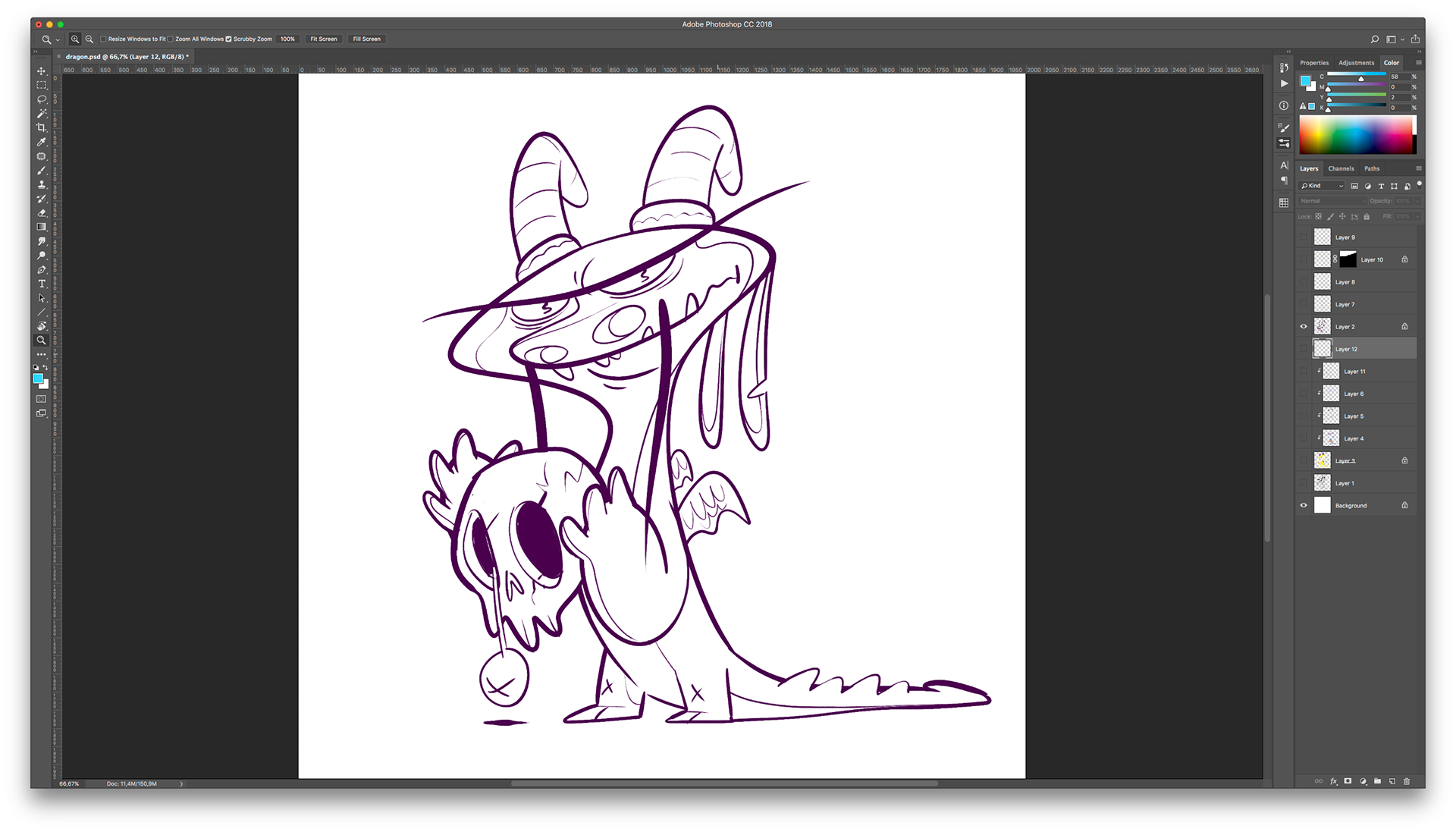Hide the Background layer visibility eye
Viewport: 1456px width, 832px height.
(1304, 506)
